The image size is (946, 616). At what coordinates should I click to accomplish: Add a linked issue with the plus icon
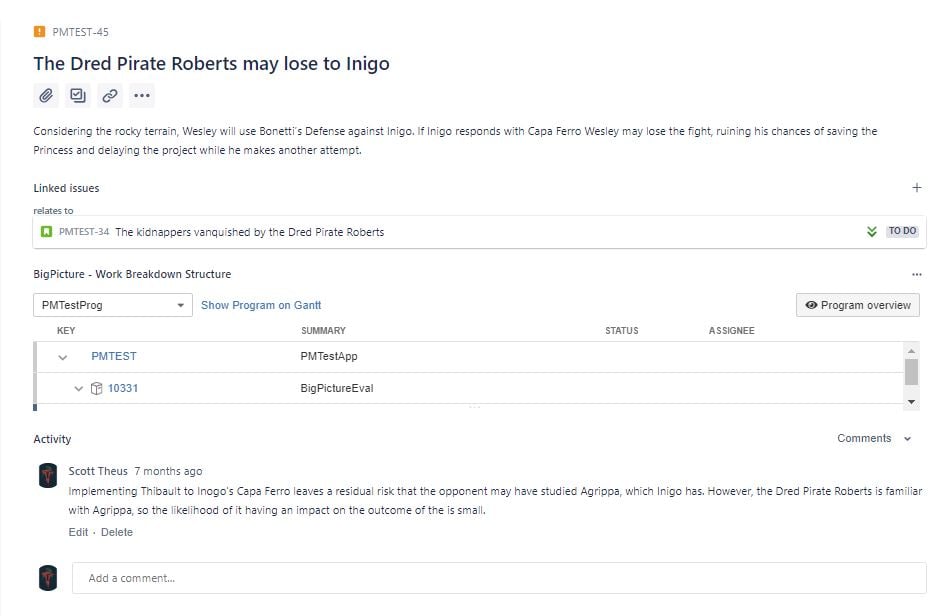click(x=916, y=188)
